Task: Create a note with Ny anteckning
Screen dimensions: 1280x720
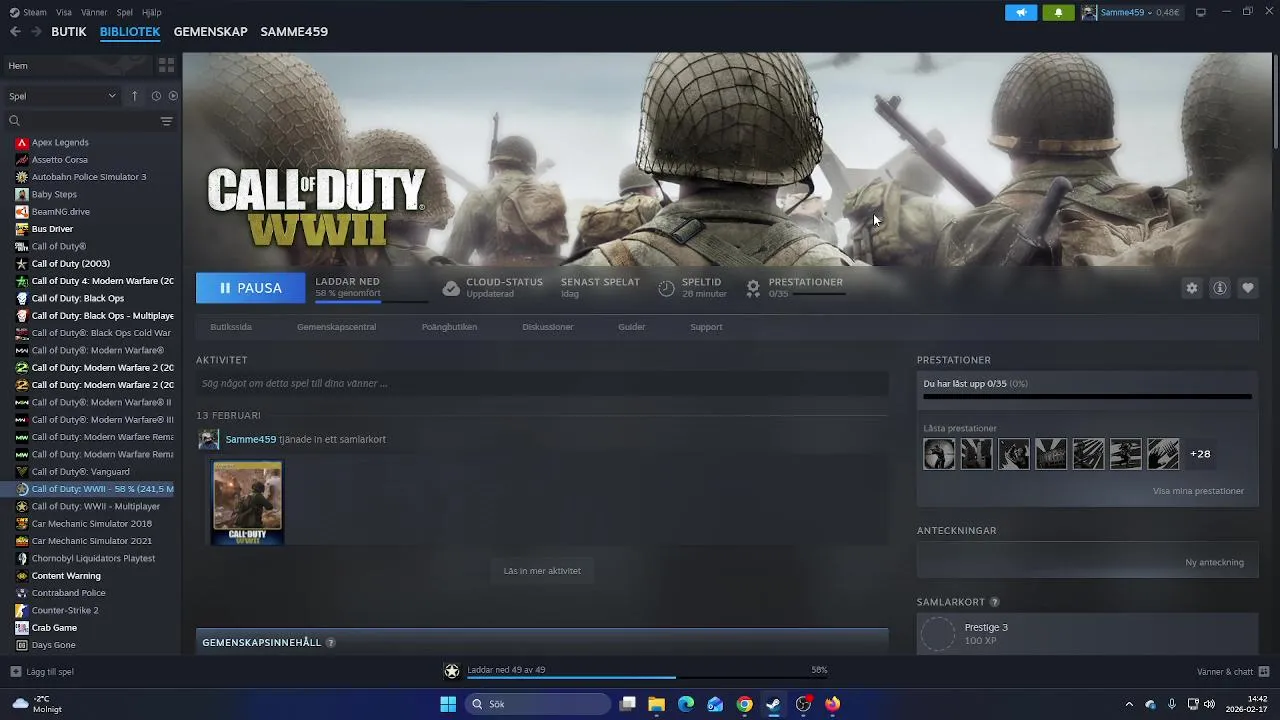Action: [x=1214, y=562]
